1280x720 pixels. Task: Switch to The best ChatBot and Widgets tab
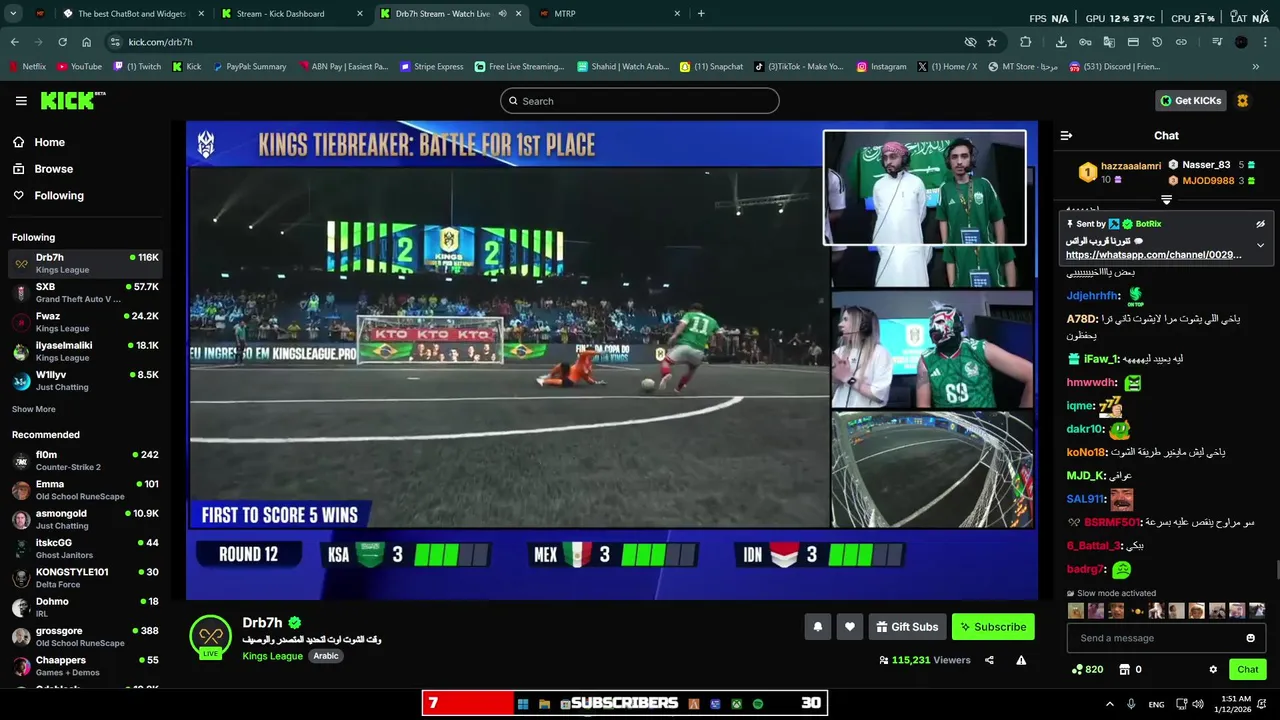point(132,14)
